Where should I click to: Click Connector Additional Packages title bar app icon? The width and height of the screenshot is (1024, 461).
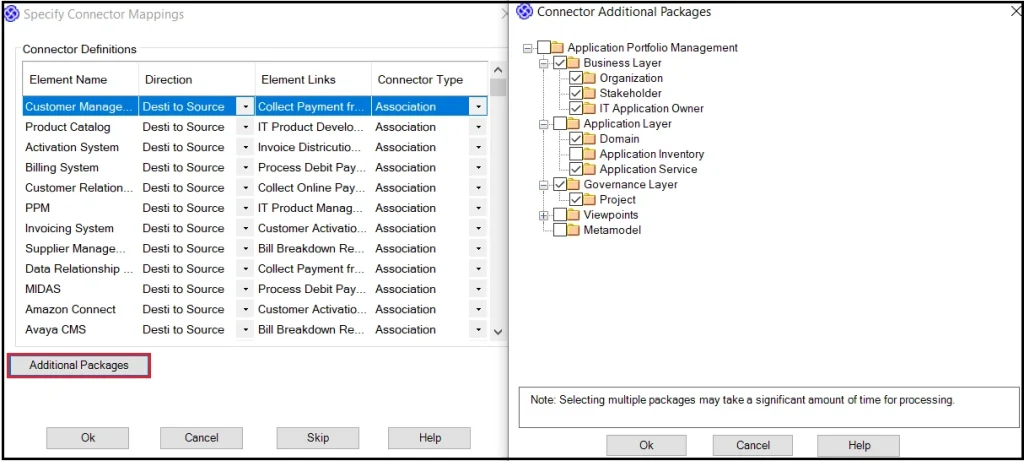pyautogui.click(x=524, y=12)
